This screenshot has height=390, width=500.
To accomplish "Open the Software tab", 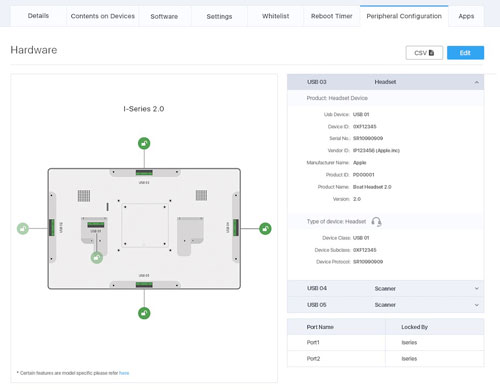I will pos(164,16).
